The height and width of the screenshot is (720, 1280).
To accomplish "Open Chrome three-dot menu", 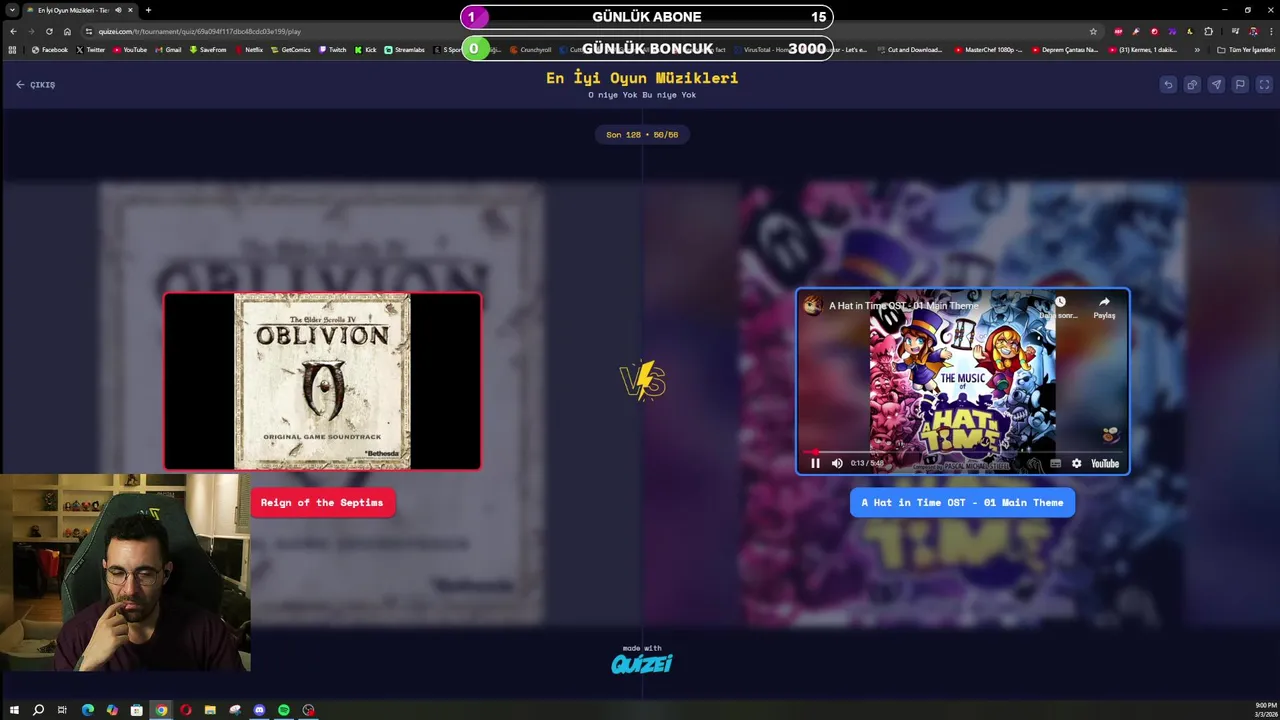I will pyautogui.click(x=1270, y=31).
